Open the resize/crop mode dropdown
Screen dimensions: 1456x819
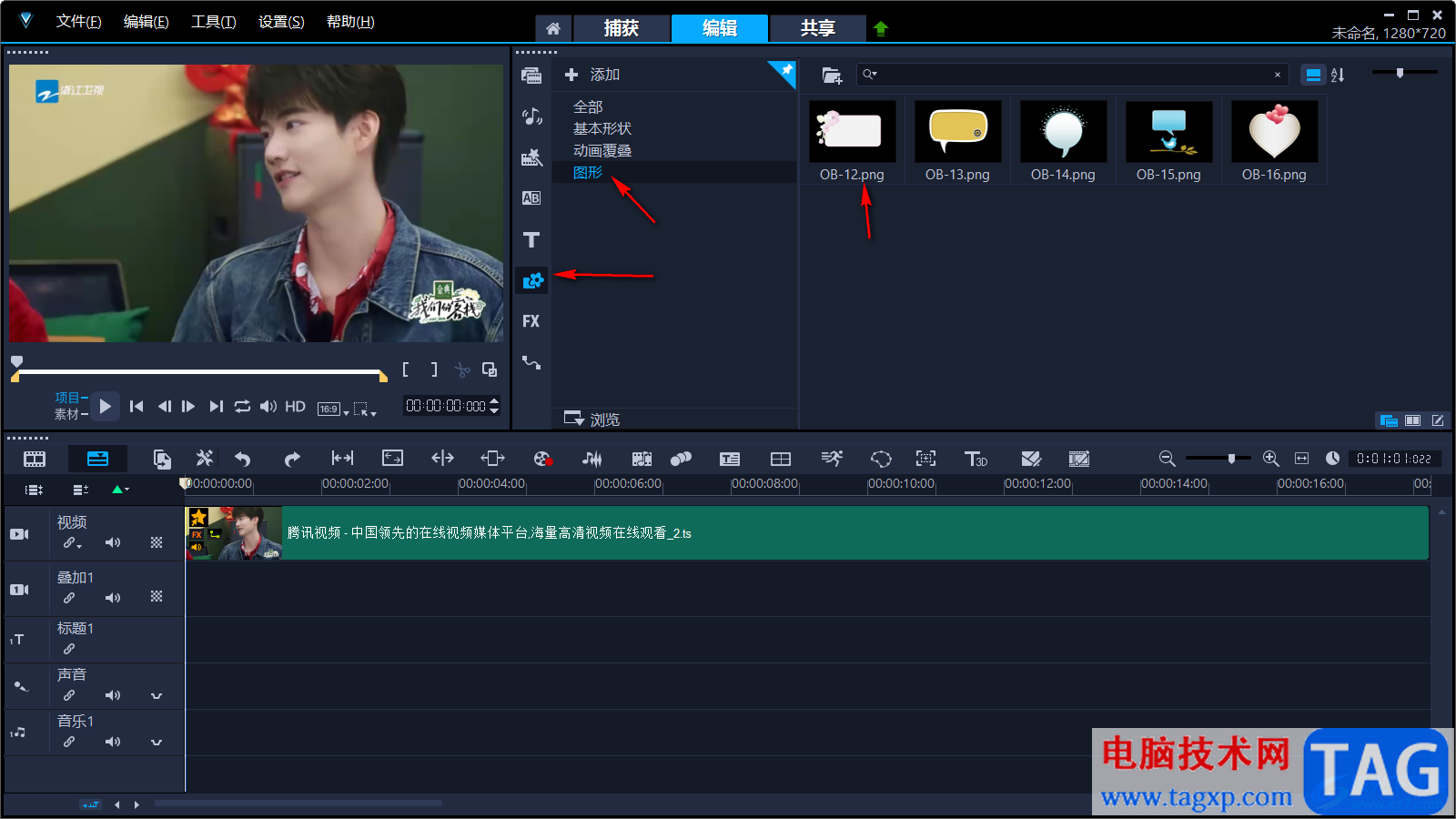click(365, 409)
